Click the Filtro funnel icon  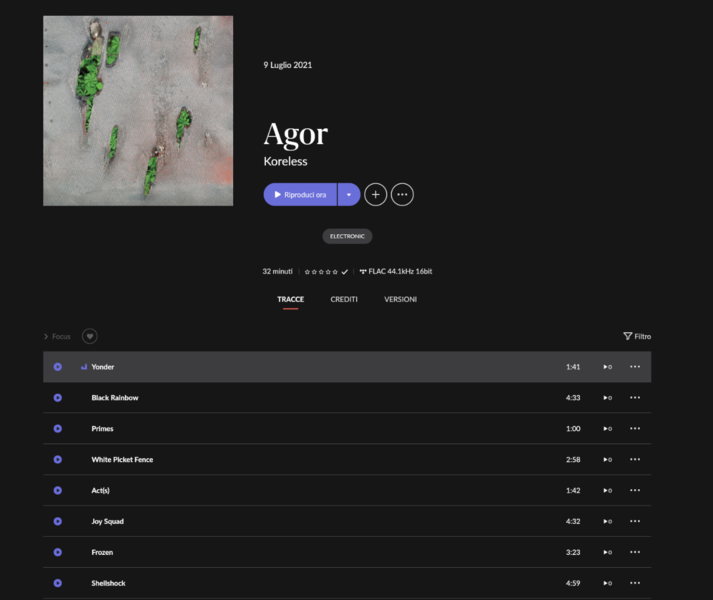[627, 337]
